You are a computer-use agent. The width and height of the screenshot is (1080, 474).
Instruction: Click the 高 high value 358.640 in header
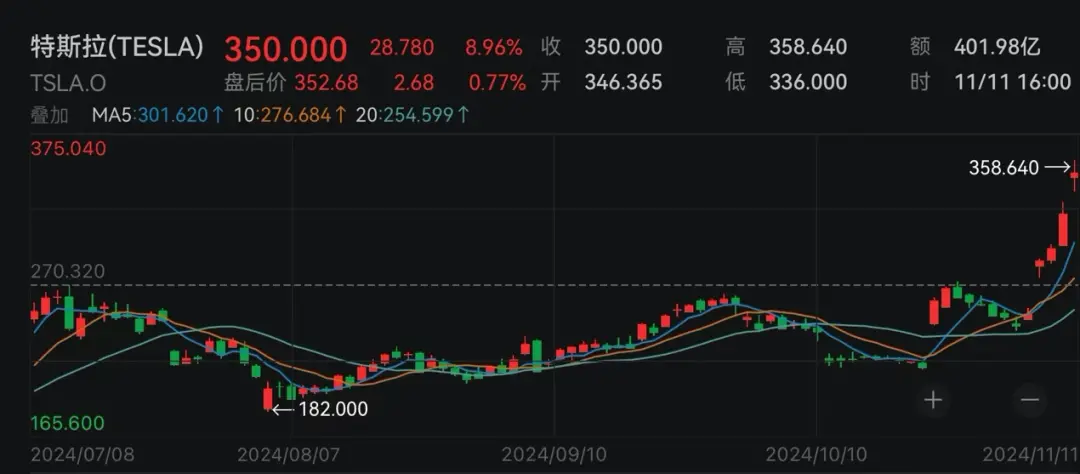click(808, 47)
